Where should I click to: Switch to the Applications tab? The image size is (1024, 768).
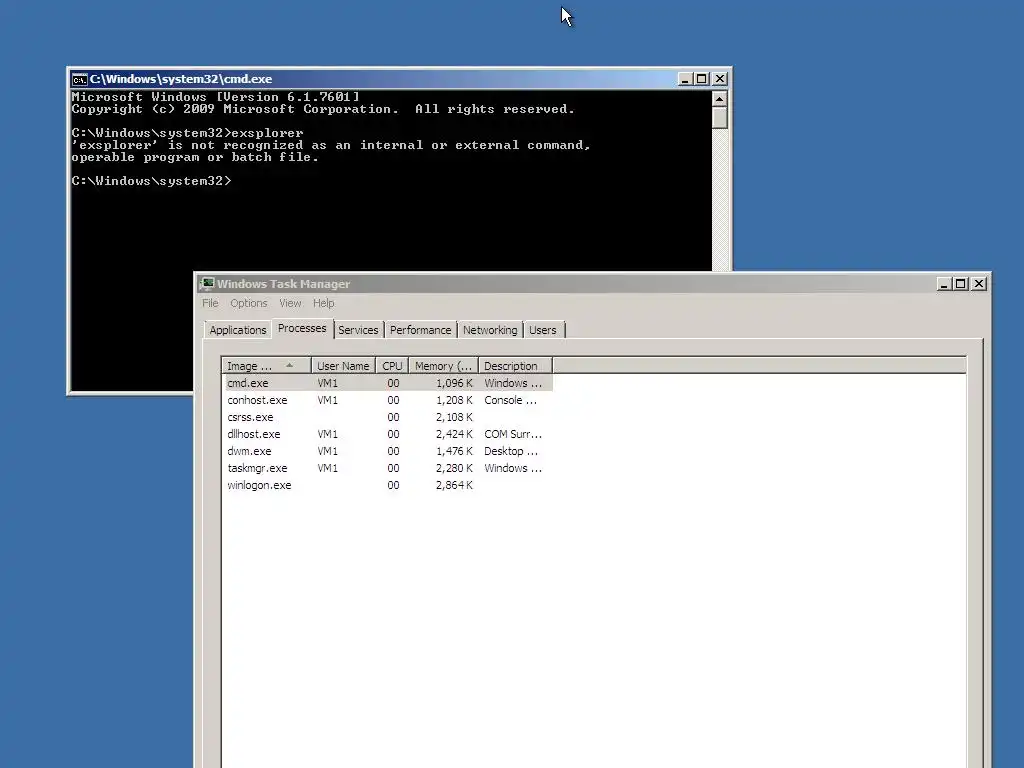click(x=238, y=330)
